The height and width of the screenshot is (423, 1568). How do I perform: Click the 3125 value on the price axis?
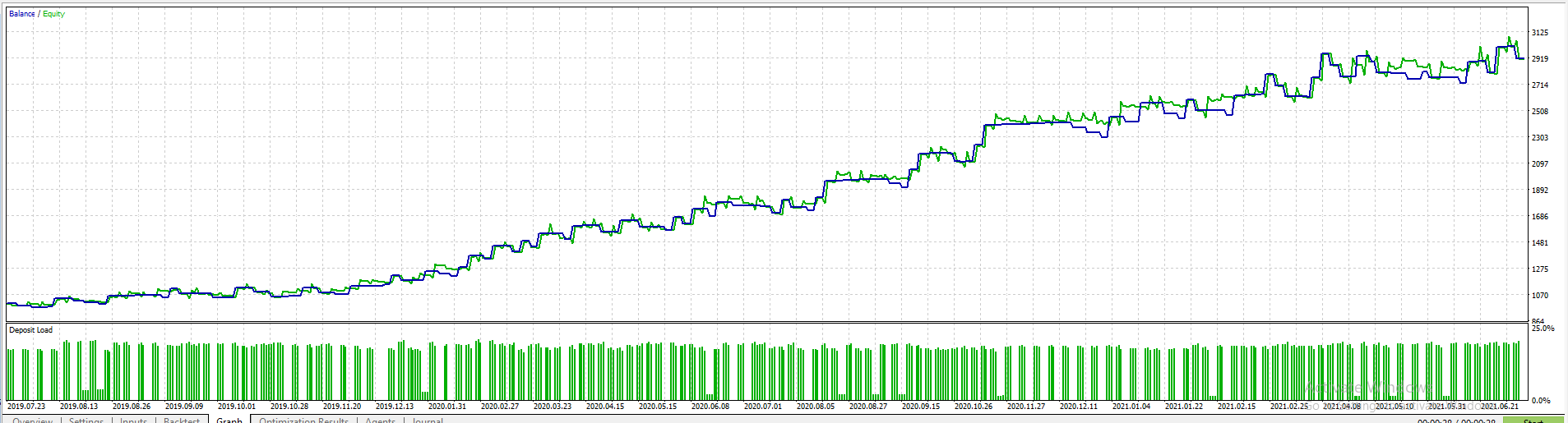tap(1540, 33)
